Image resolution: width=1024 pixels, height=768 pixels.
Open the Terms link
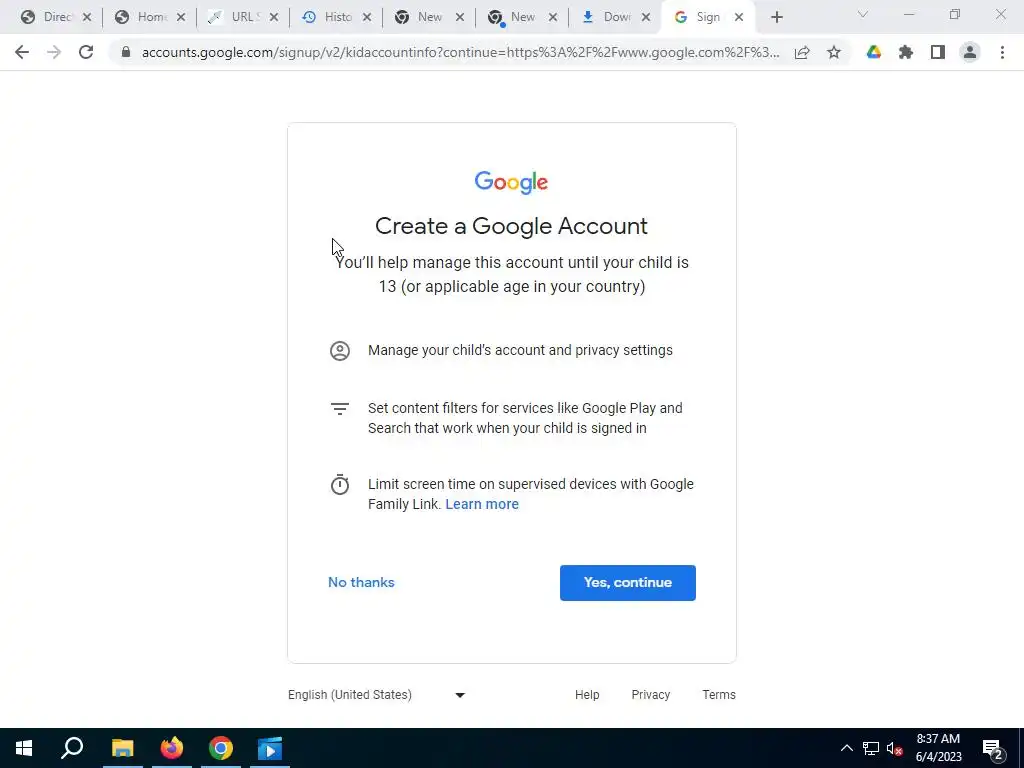(x=719, y=695)
